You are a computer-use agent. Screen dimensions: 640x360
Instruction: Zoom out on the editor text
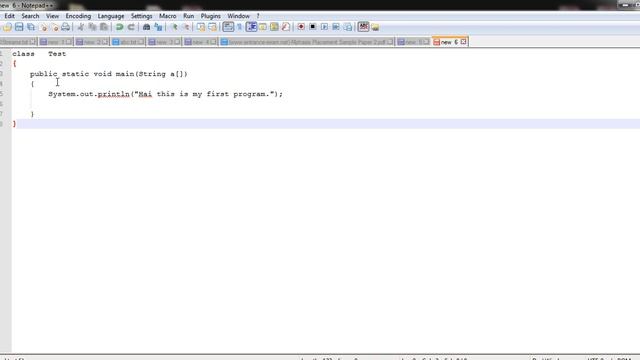186,27
